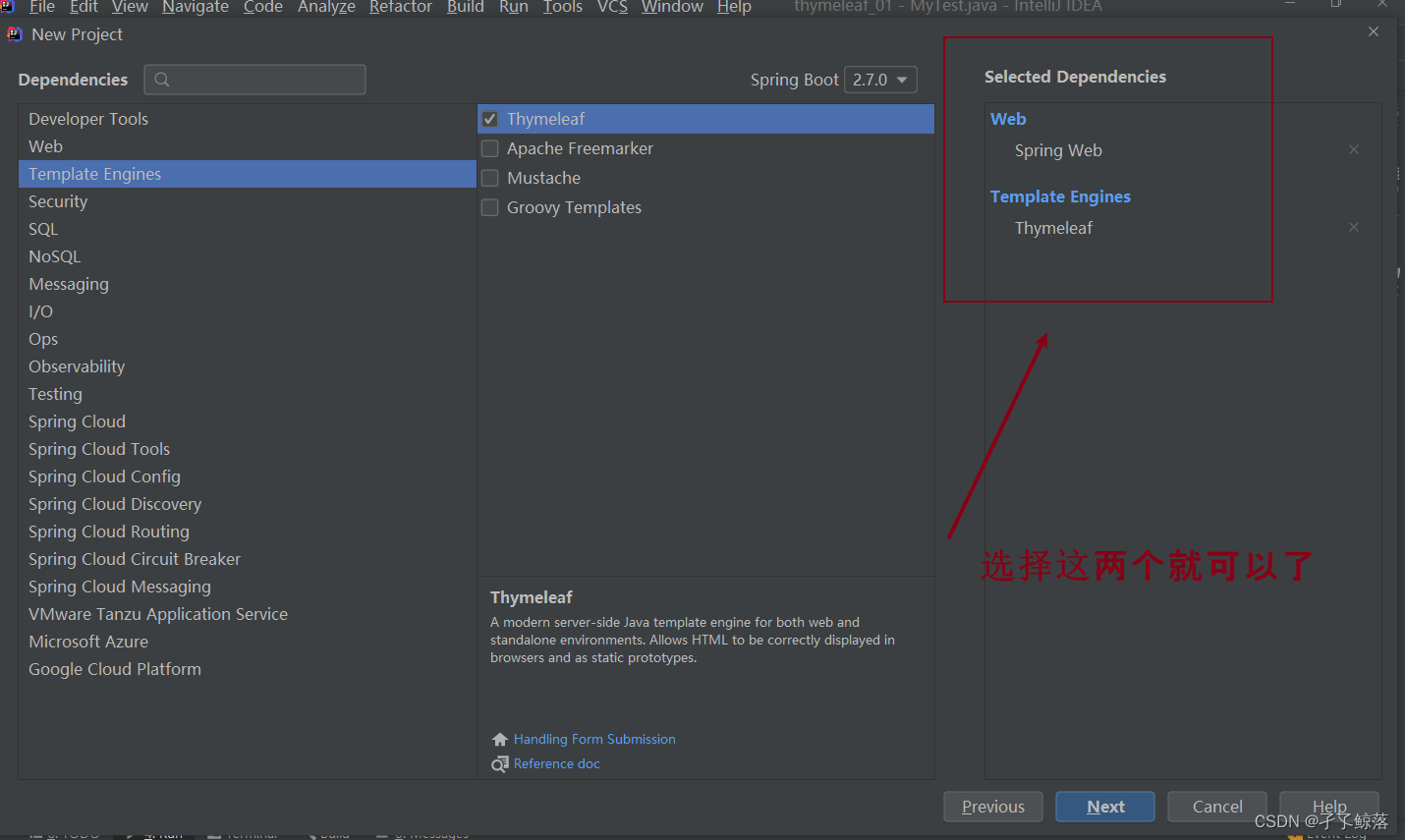Enable the Mustache checkbox
1405x840 pixels.
[490, 178]
